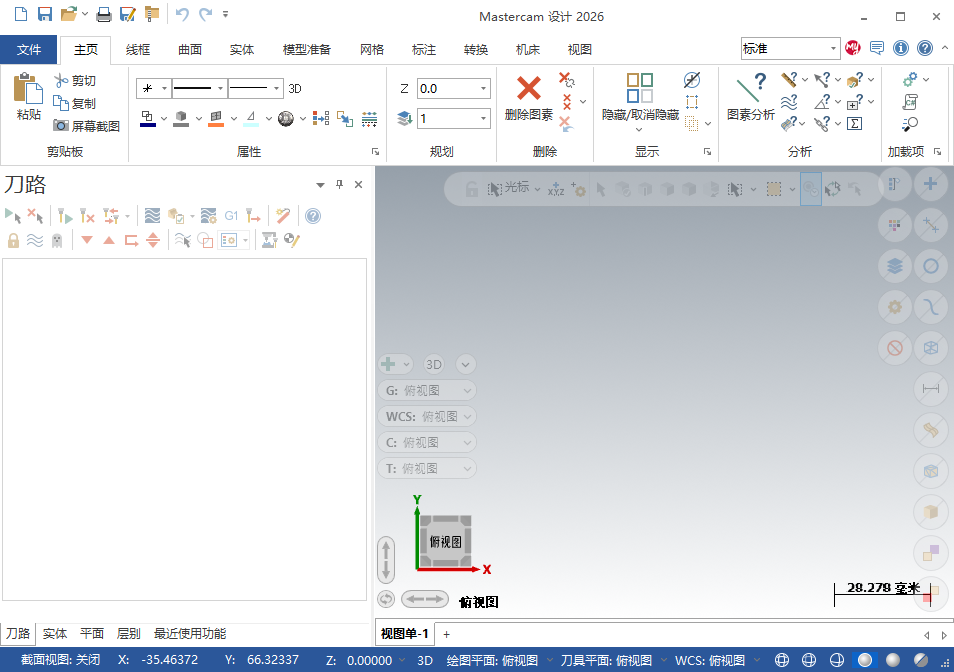Switch to the 曲面 ribbon tab

(x=190, y=50)
